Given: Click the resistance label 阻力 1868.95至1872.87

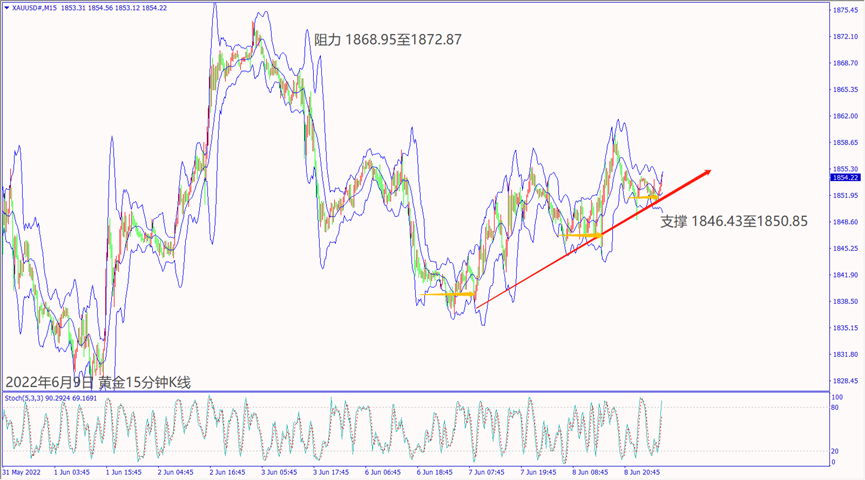Looking at the screenshot, I should pyautogui.click(x=388, y=40).
